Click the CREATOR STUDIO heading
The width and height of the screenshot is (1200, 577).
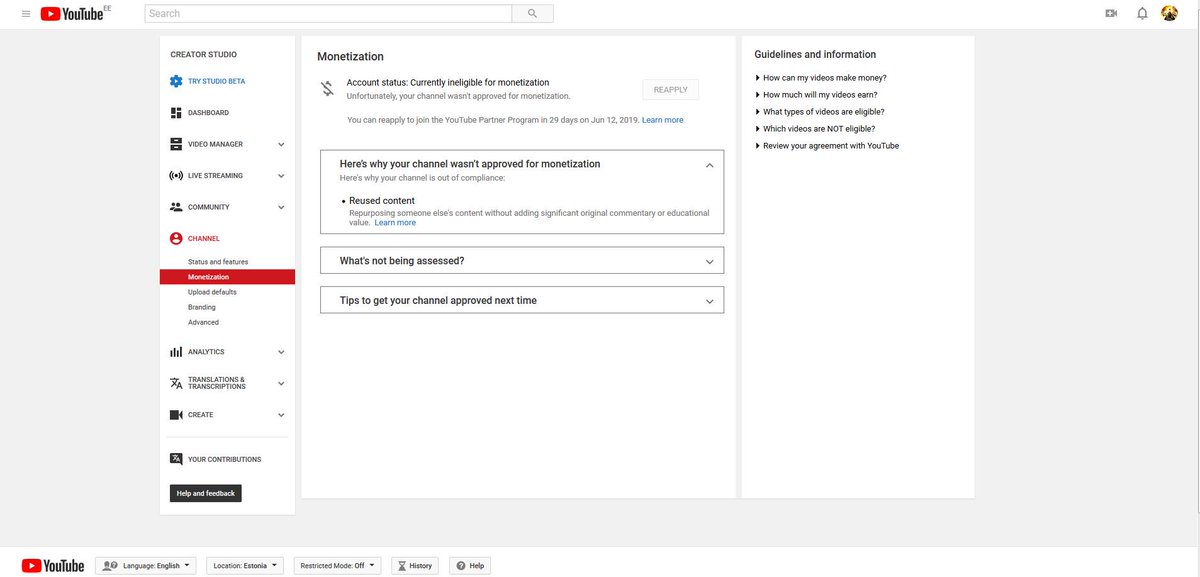pyautogui.click(x=204, y=55)
